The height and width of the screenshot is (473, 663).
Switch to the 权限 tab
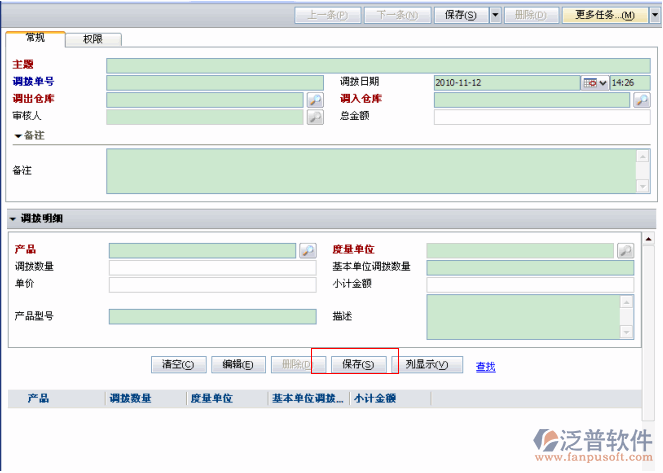pos(93,39)
